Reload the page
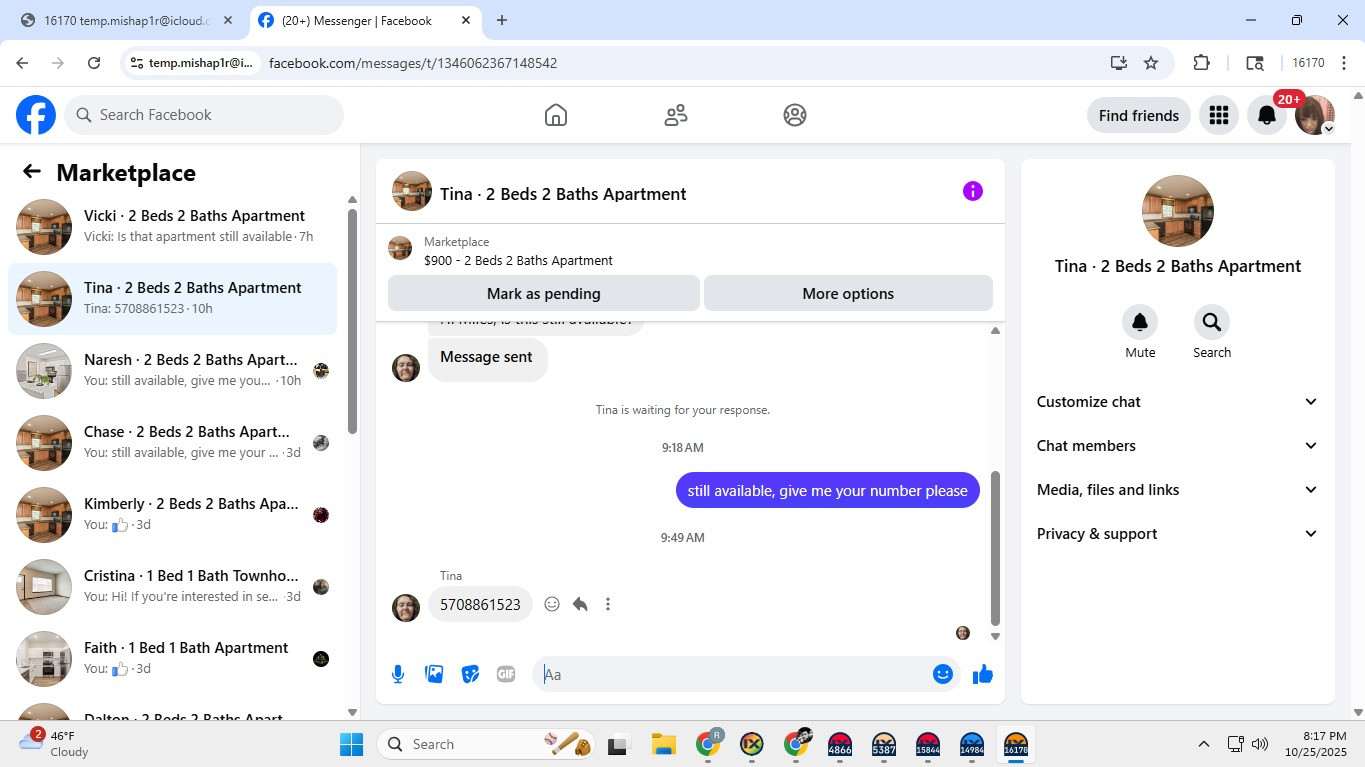The height and width of the screenshot is (767, 1365). [94, 63]
